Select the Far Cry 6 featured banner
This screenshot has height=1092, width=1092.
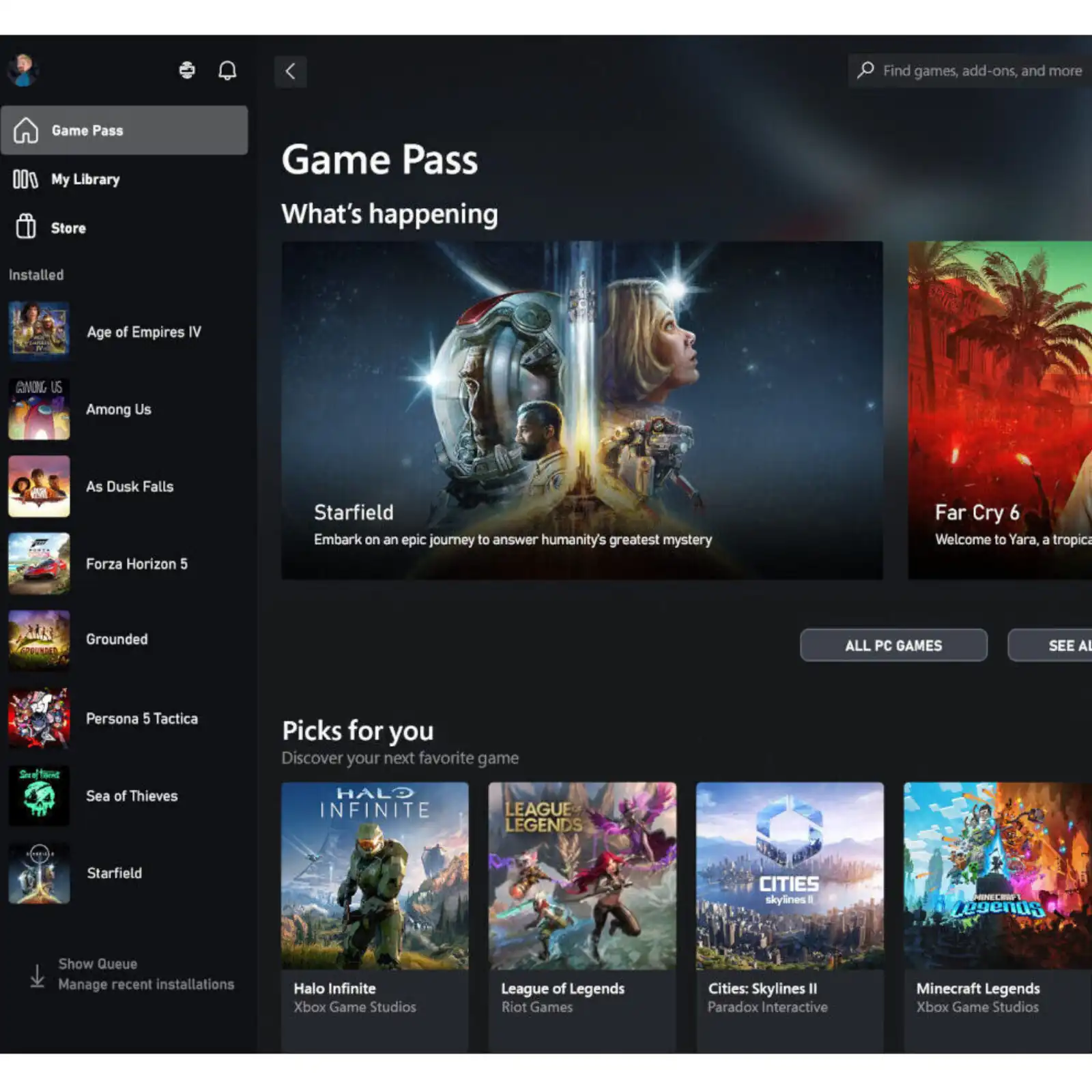tap(1000, 410)
